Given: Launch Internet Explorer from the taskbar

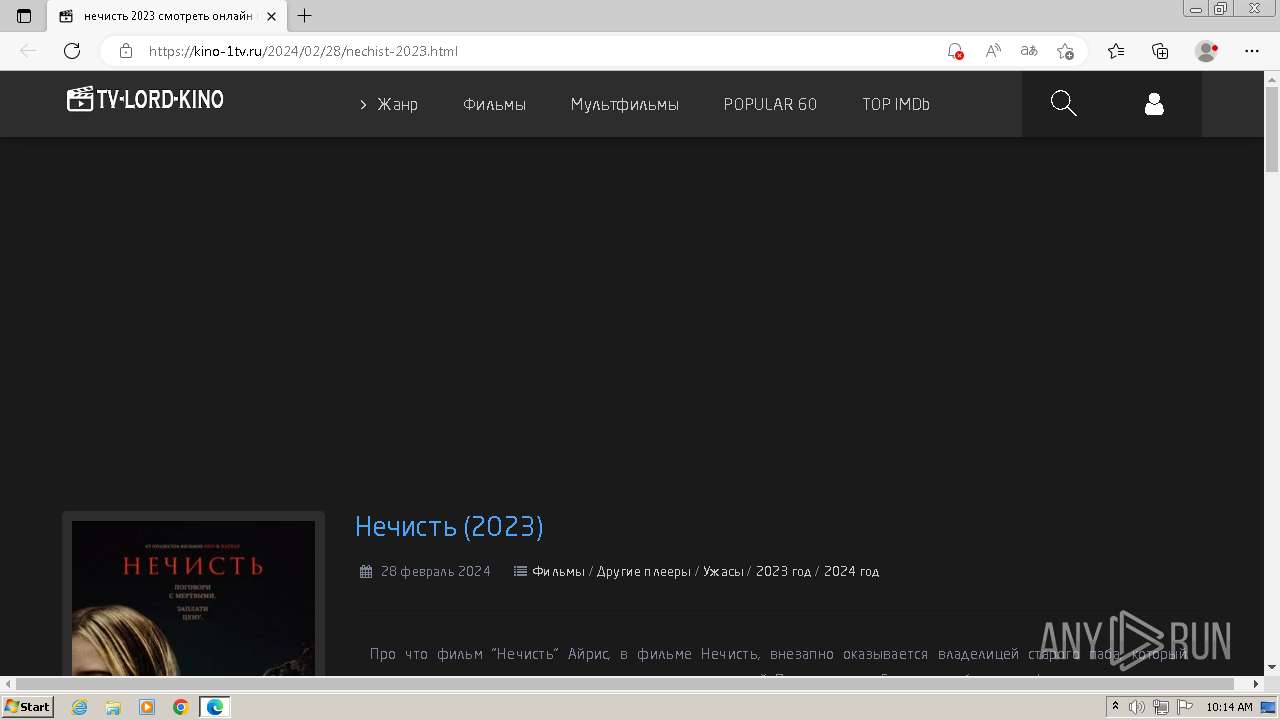Looking at the screenshot, I should click(80, 707).
